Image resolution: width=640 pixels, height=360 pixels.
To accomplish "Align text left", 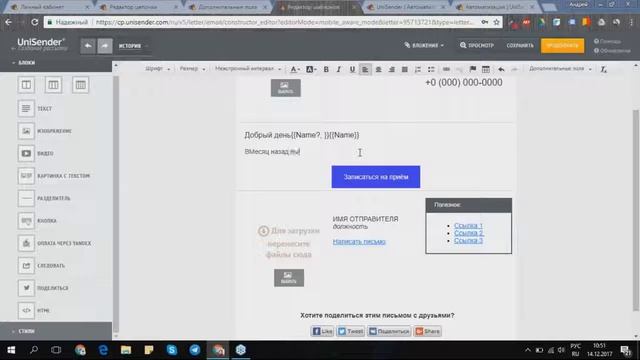I will 365,69.
